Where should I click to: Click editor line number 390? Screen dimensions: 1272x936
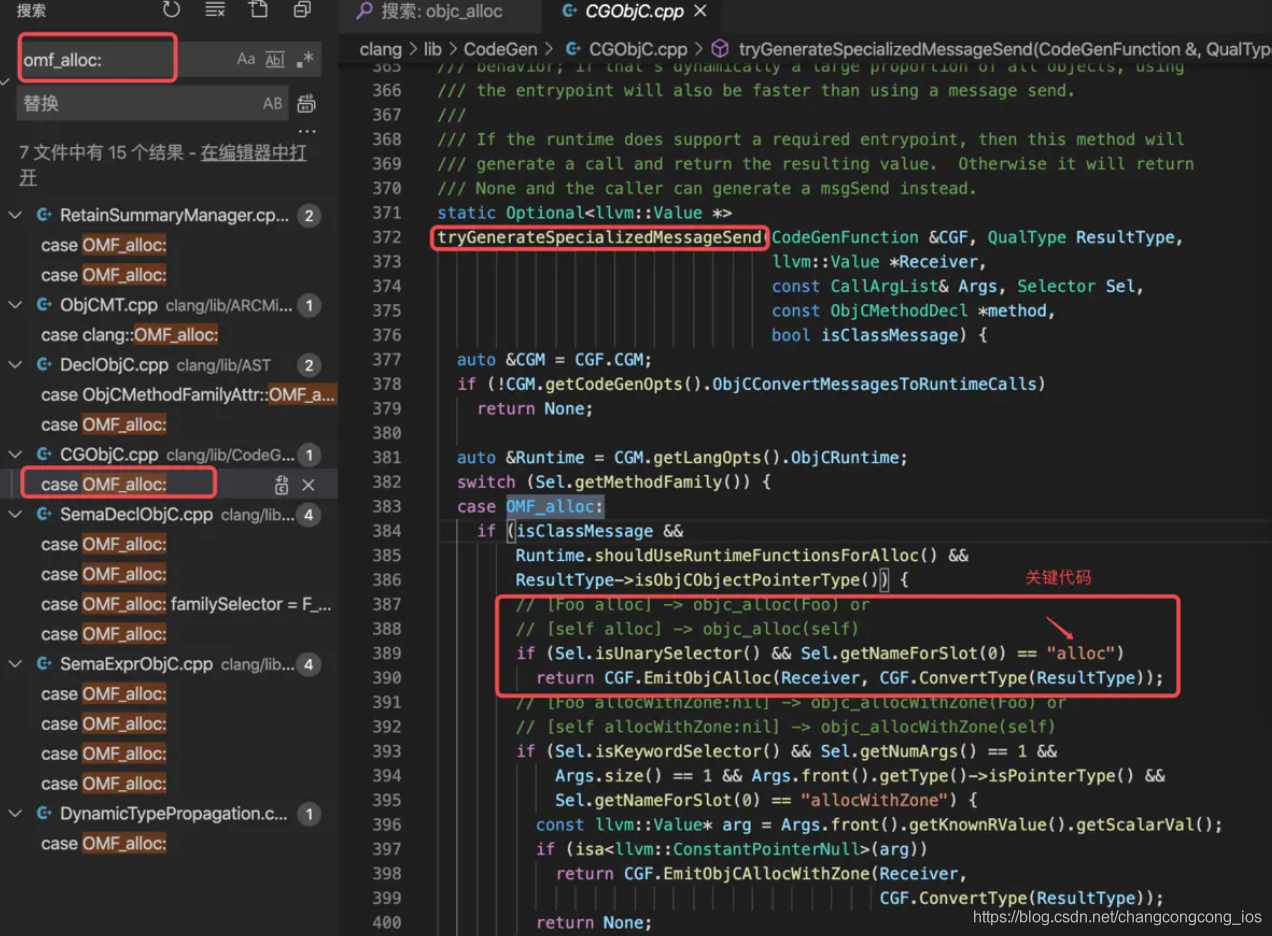pyautogui.click(x=387, y=678)
